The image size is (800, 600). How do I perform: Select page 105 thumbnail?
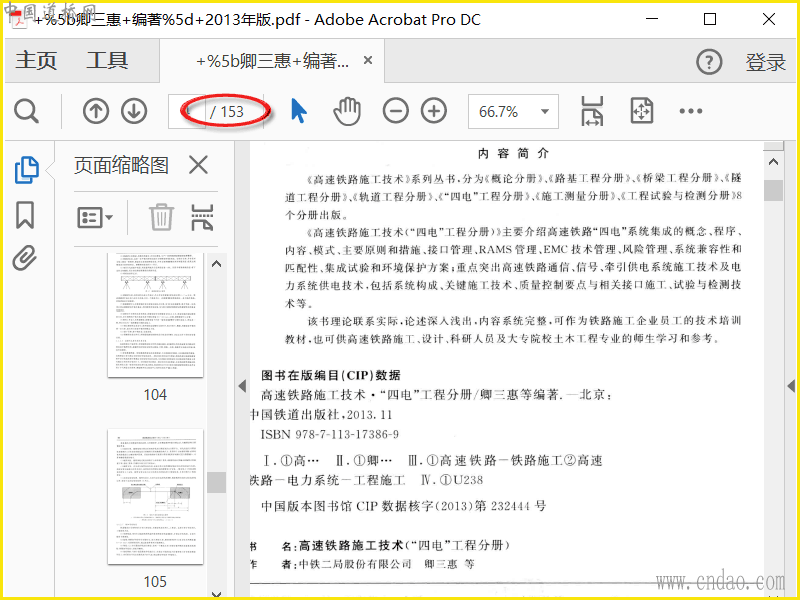(x=156, y=496)
